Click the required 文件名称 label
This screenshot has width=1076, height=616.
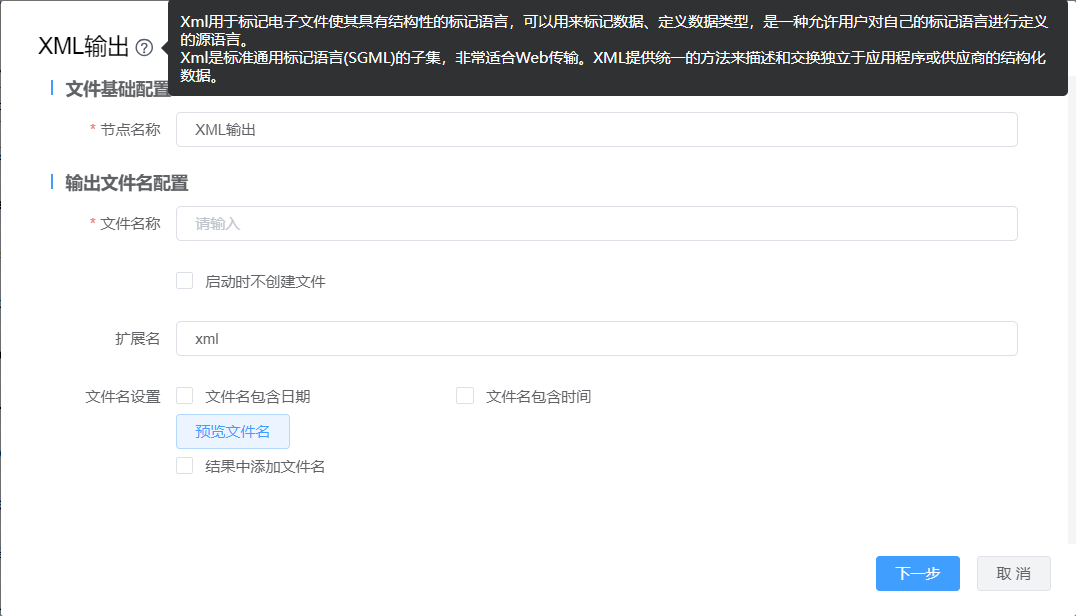[130, 224]
